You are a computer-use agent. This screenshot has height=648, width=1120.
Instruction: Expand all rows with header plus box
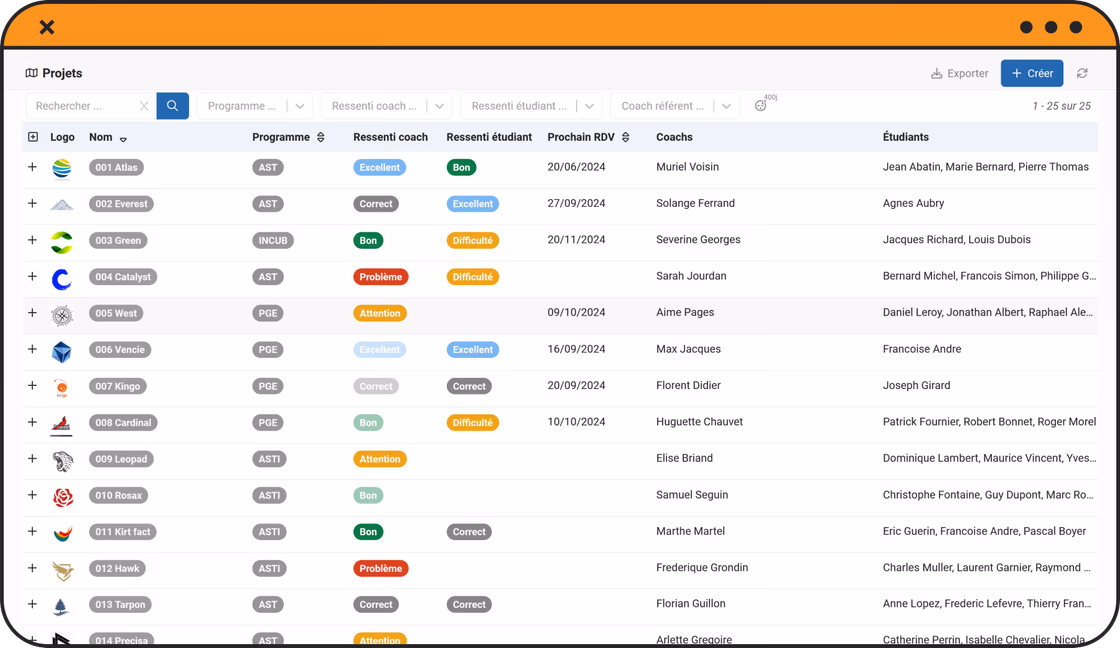point(33,136)
